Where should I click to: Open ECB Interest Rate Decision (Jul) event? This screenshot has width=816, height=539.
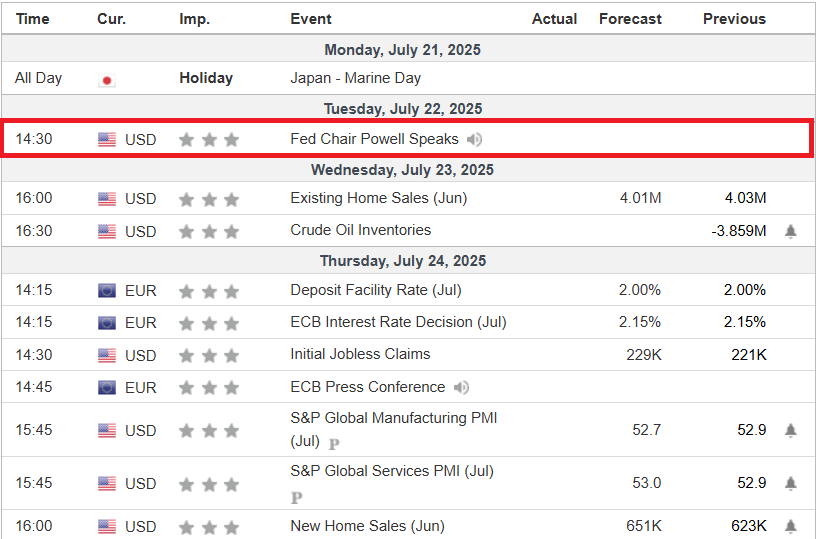click(x=398, y=322)
